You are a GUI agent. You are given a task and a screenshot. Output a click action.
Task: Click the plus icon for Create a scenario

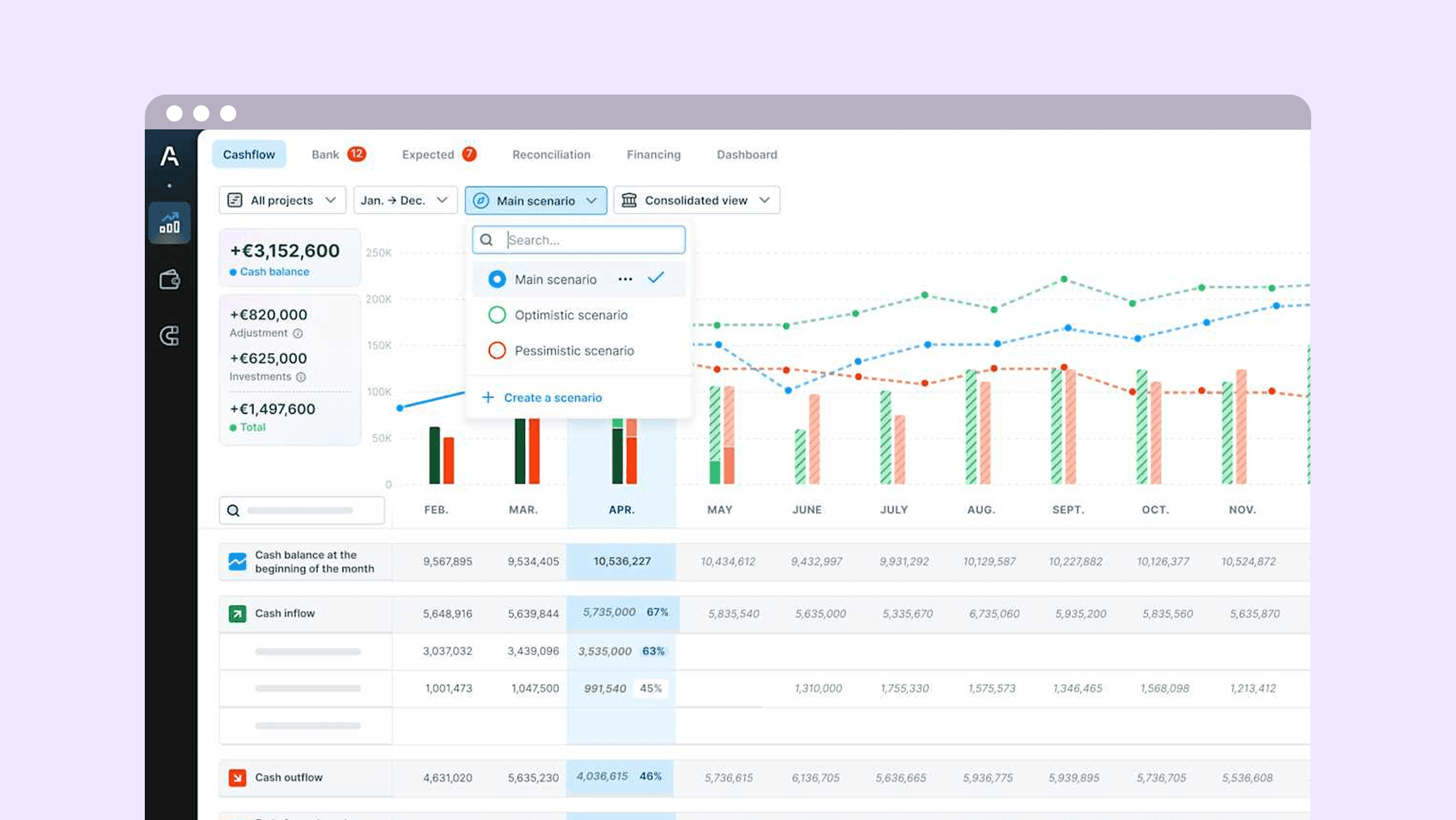488,397
